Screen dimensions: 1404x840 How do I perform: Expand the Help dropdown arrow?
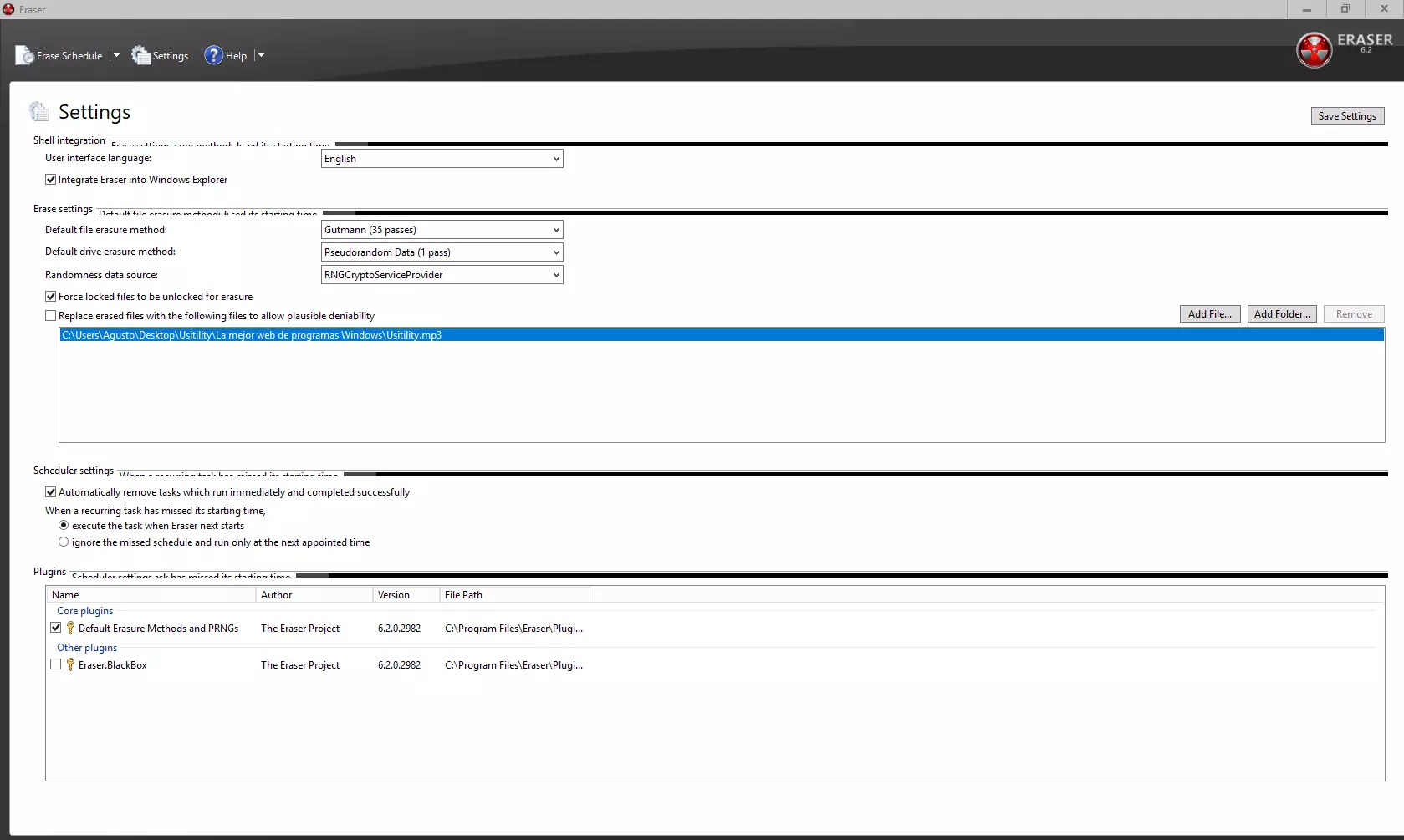tap(261, 55)
